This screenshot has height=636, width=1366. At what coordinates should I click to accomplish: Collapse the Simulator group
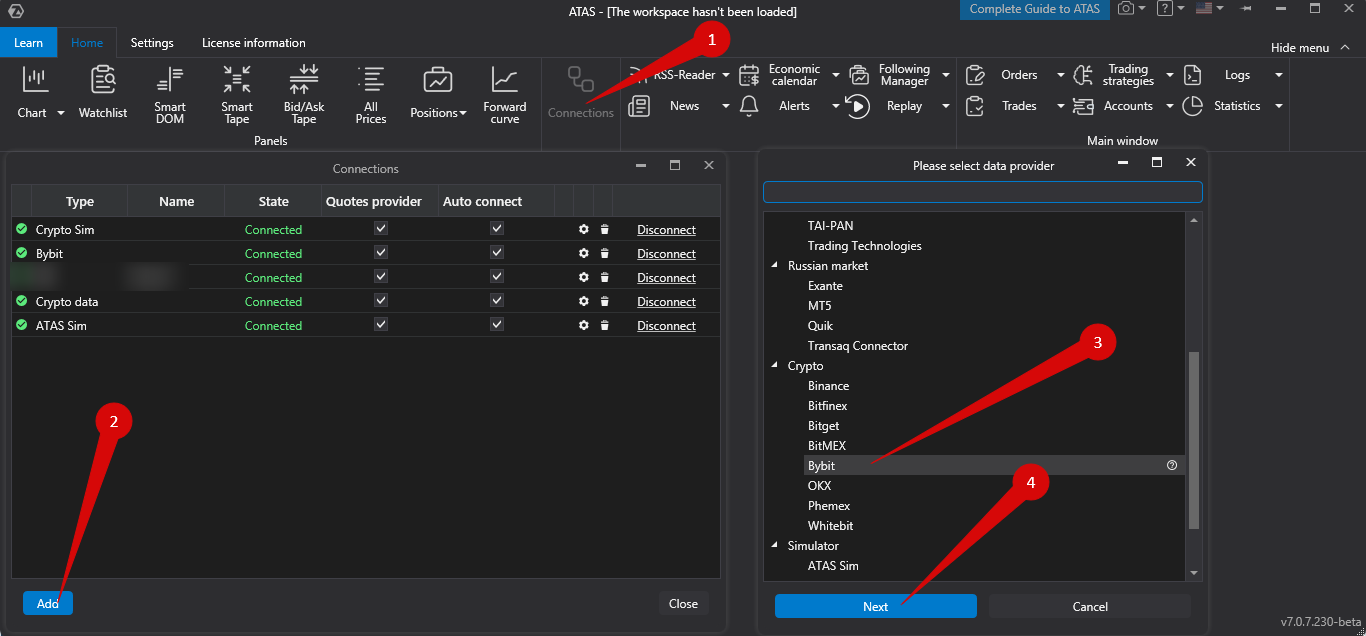point(775,546)
